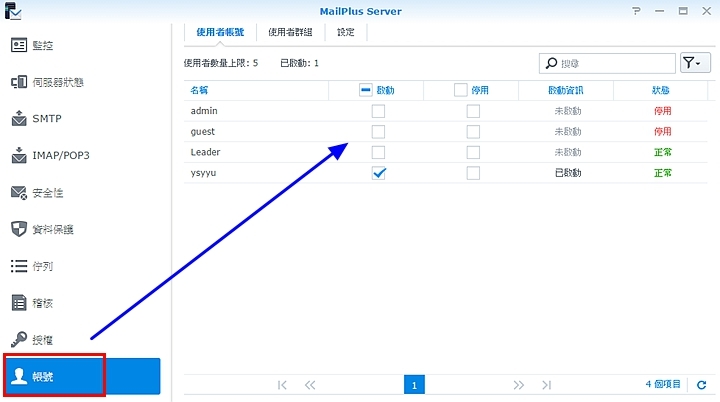Toggle the 啟動 header select-all checkbox
720x402 pixels.
tap(366, 90)
